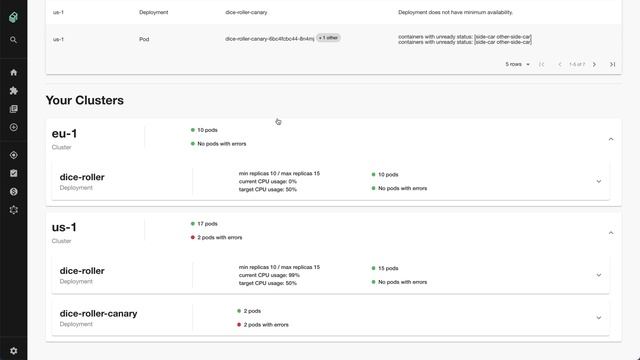Expand dice-roller deployment under us-1

[598, 275]
